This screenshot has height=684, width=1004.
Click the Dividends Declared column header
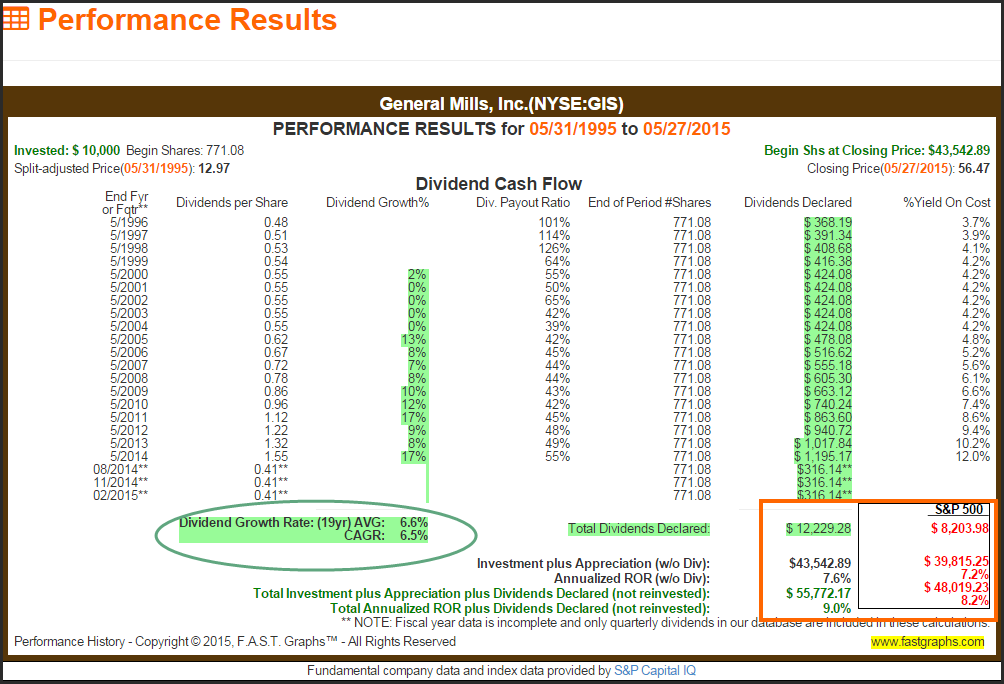pyautogui.click(x=798, y=203)
